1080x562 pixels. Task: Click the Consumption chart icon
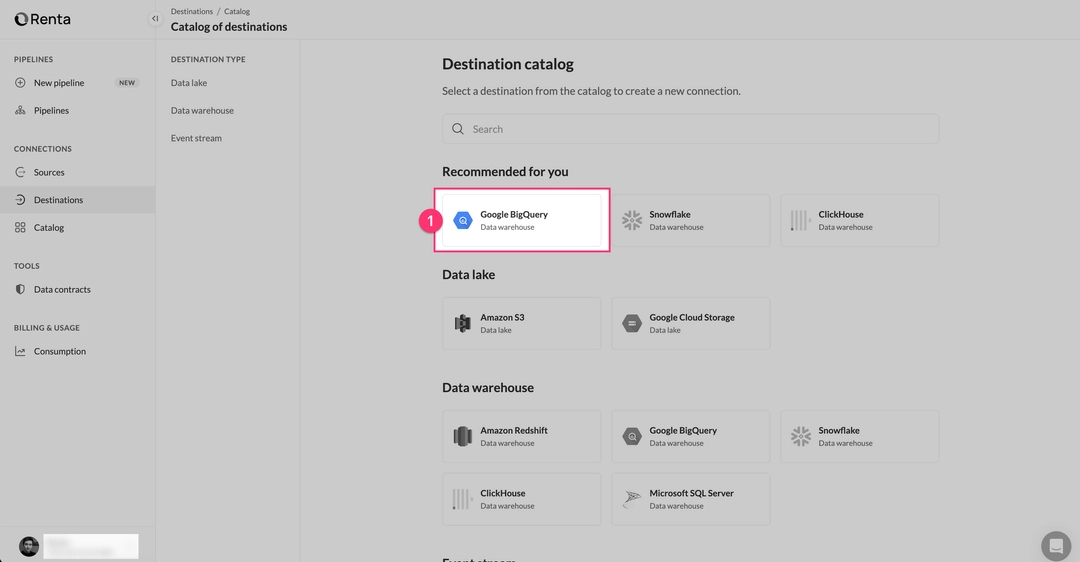pos(20,351)
